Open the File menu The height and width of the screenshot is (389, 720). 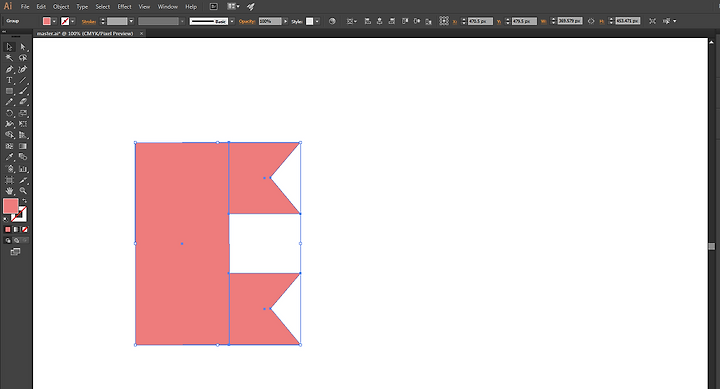25,6
